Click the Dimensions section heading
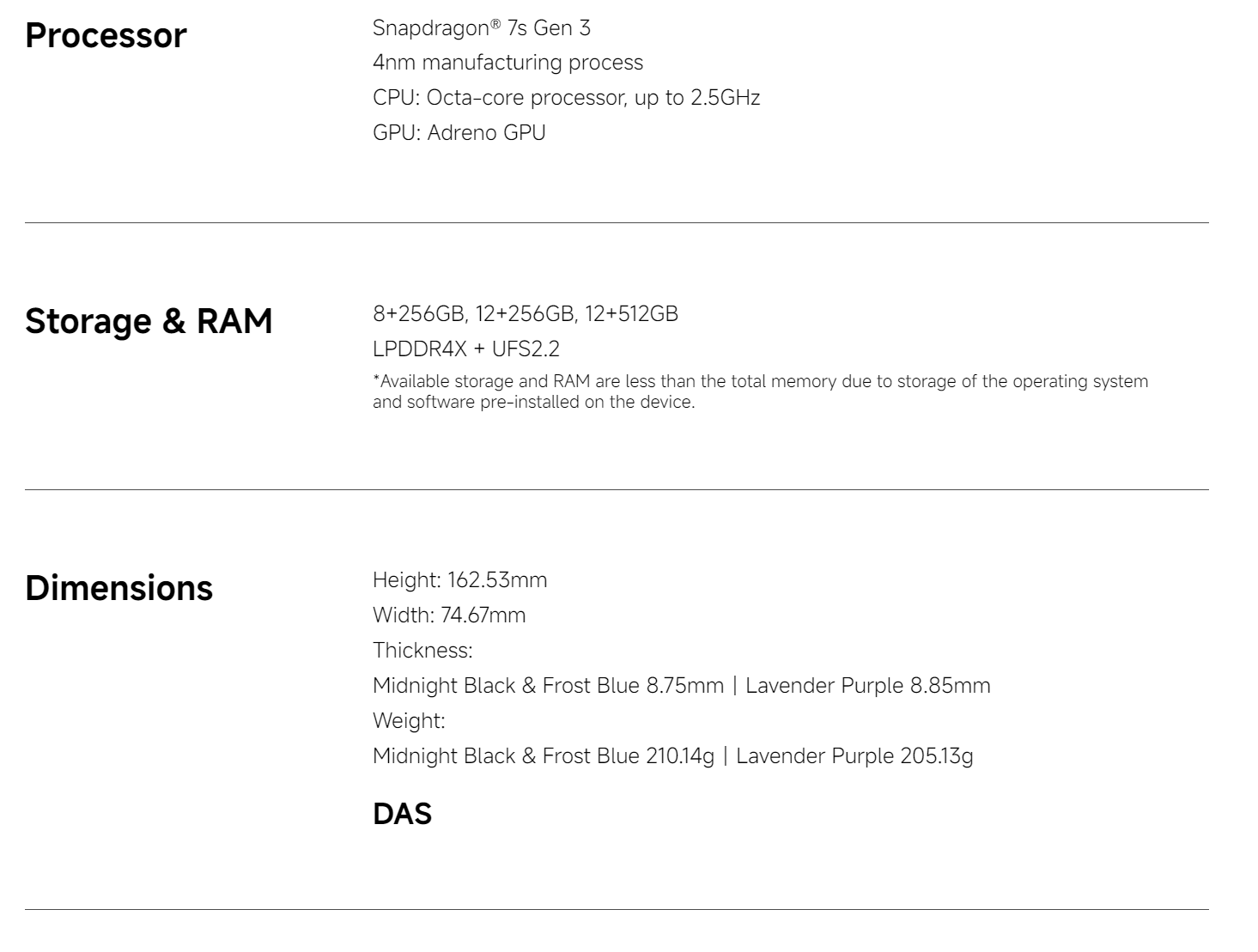1258x952 pixels. tap(119, 588)
